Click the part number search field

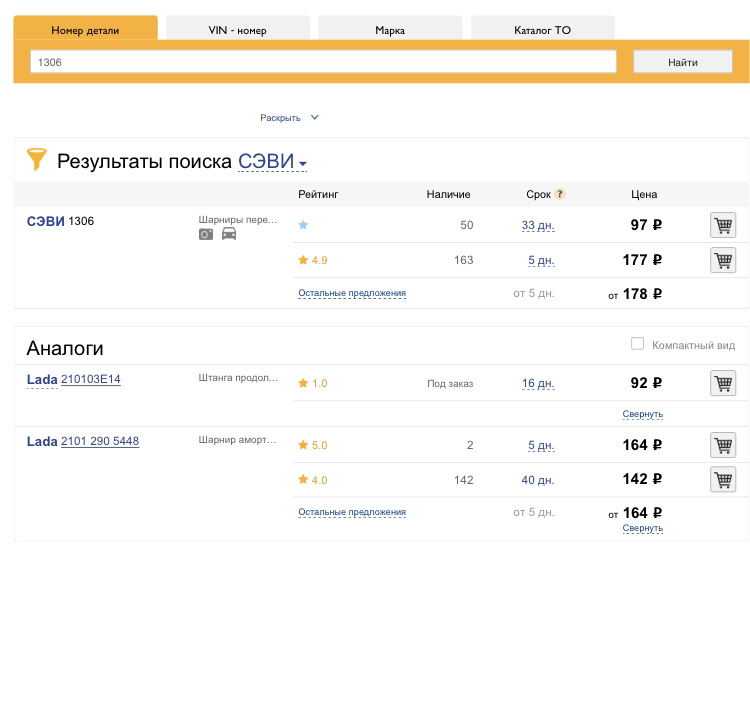323,62
